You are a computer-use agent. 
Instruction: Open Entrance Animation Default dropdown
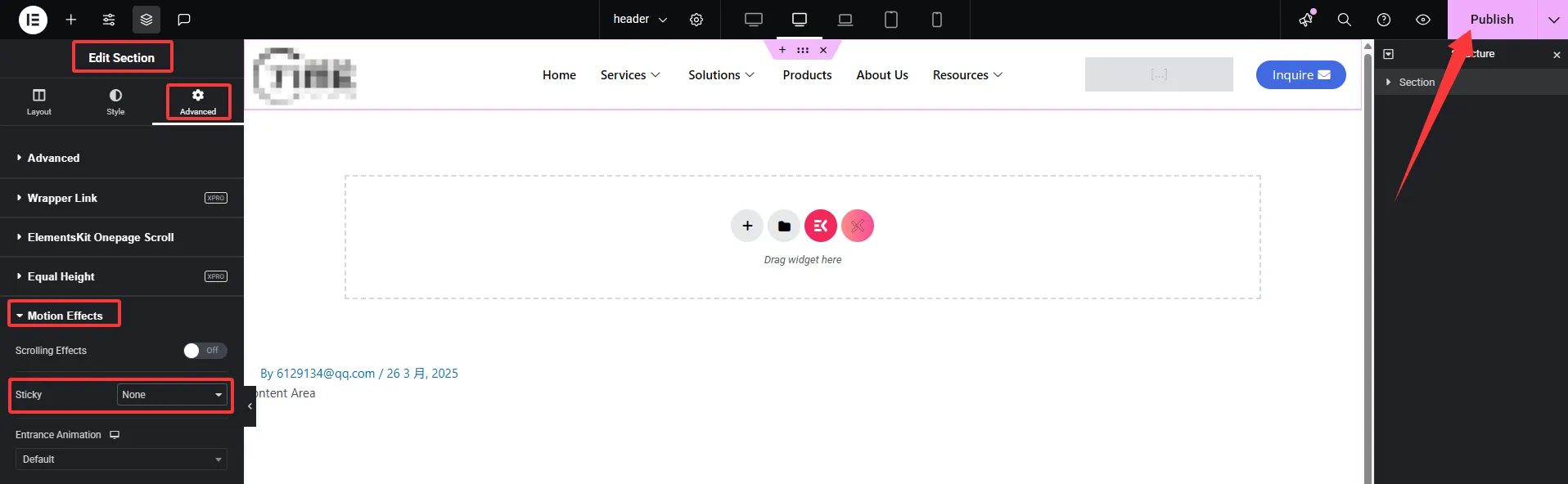coord(121,459)
